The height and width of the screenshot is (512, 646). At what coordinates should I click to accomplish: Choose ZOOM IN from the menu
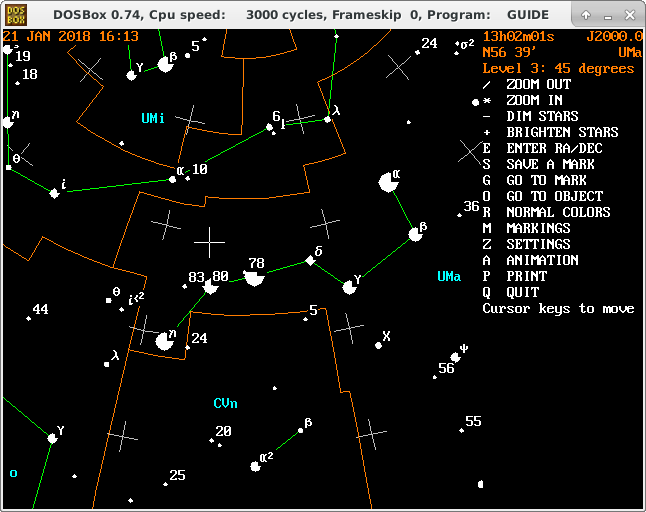534,100
